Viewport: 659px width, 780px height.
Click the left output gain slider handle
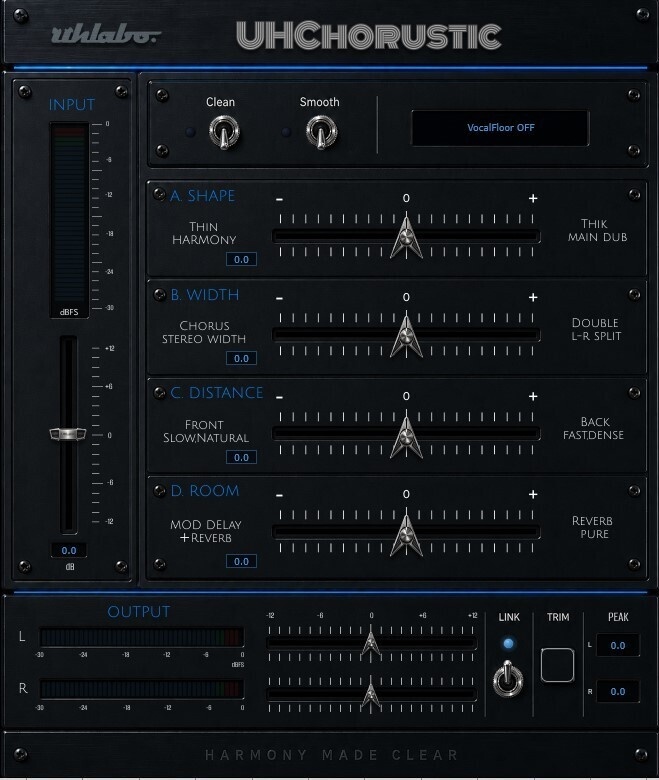pos(371,643)
